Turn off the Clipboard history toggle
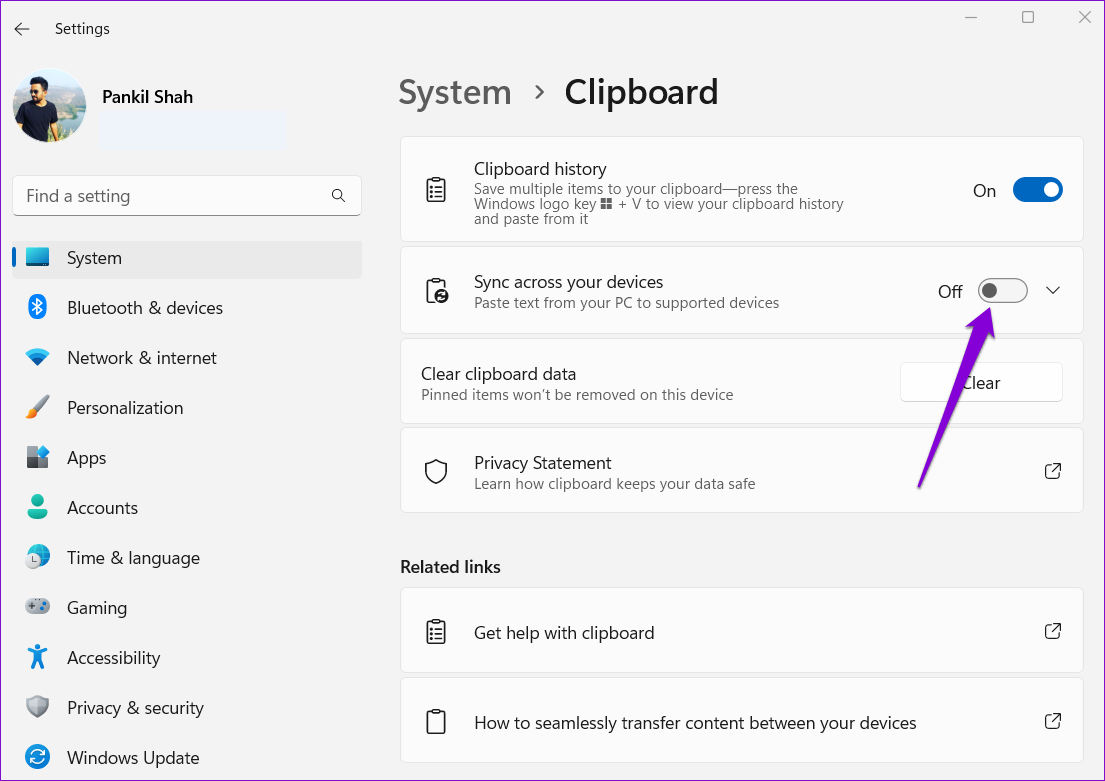The image size is (1105, 781). pyautogui.click(x=1037, y=190)
